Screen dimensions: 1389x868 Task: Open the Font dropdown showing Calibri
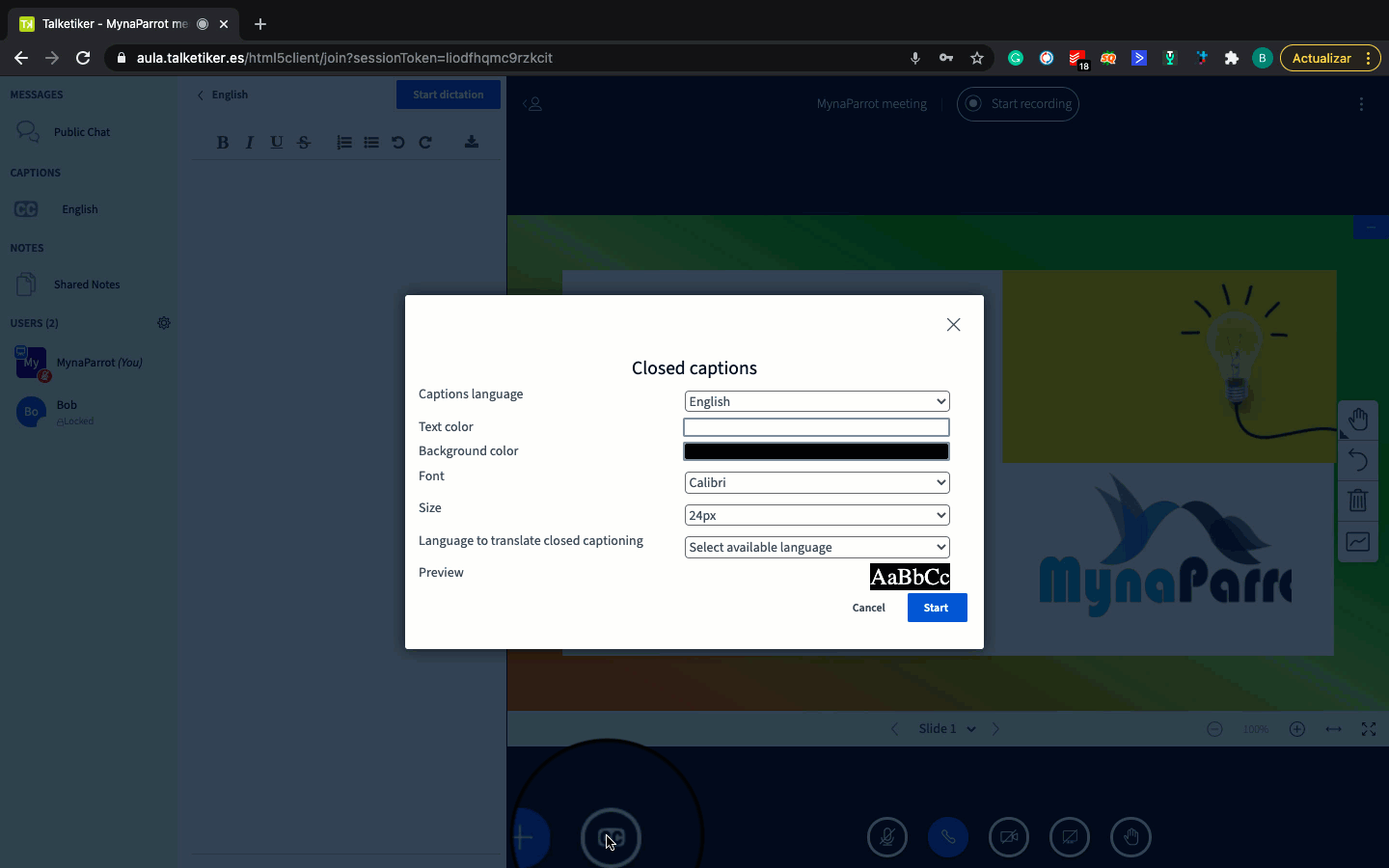817,482
